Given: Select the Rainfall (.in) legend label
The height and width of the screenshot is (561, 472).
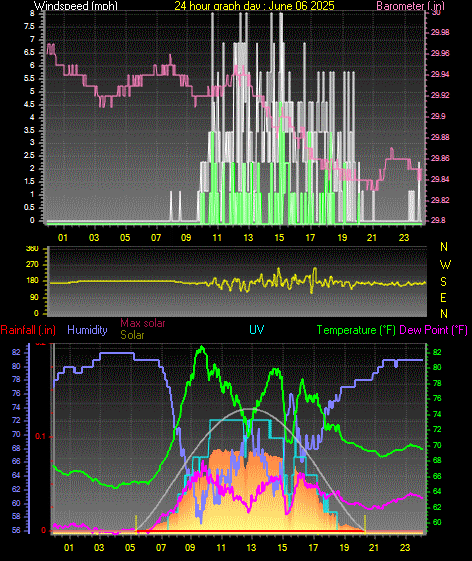Looking at the screenshot, I should point(28,330).
